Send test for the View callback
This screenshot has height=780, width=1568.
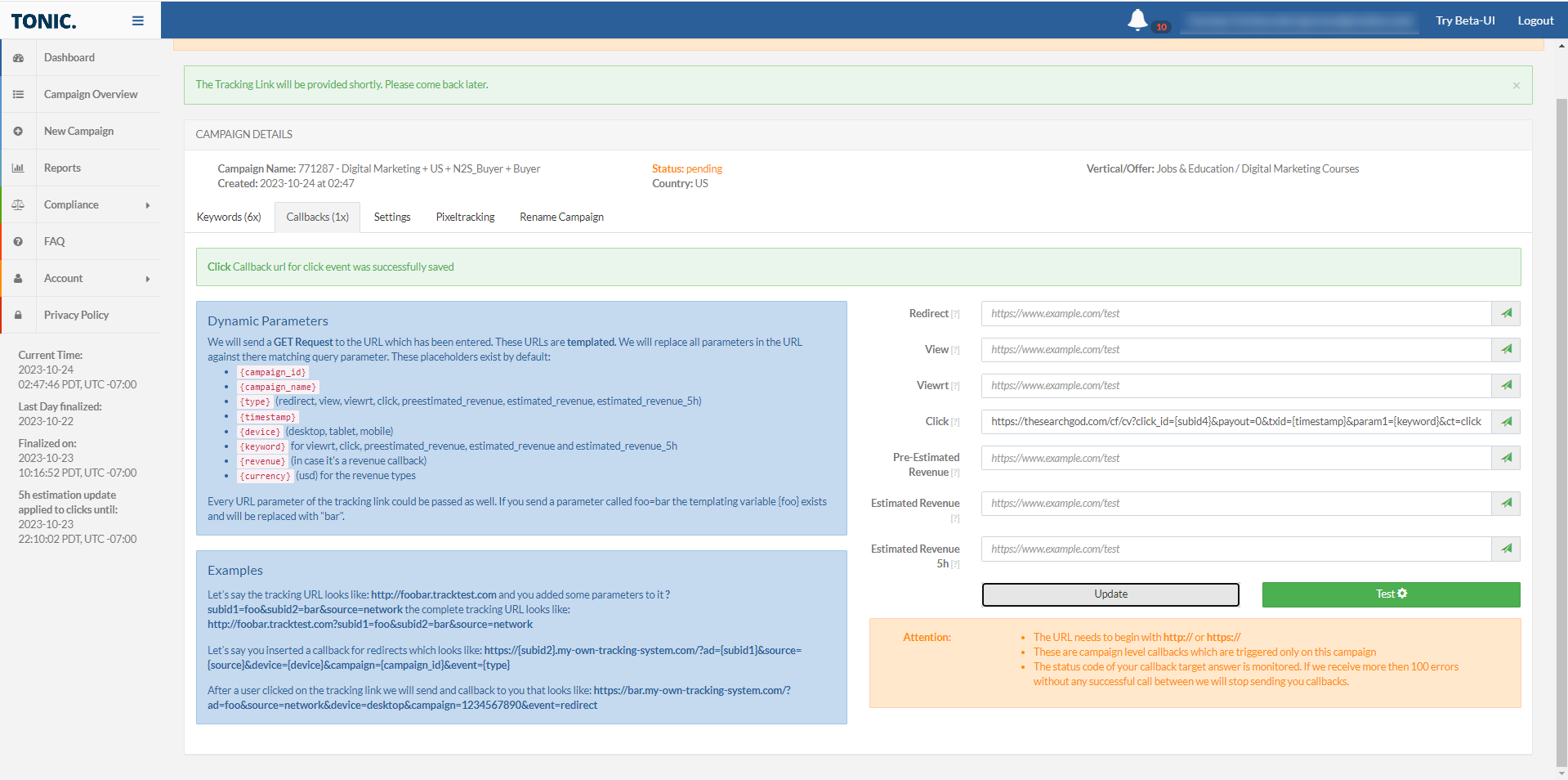1506,349
